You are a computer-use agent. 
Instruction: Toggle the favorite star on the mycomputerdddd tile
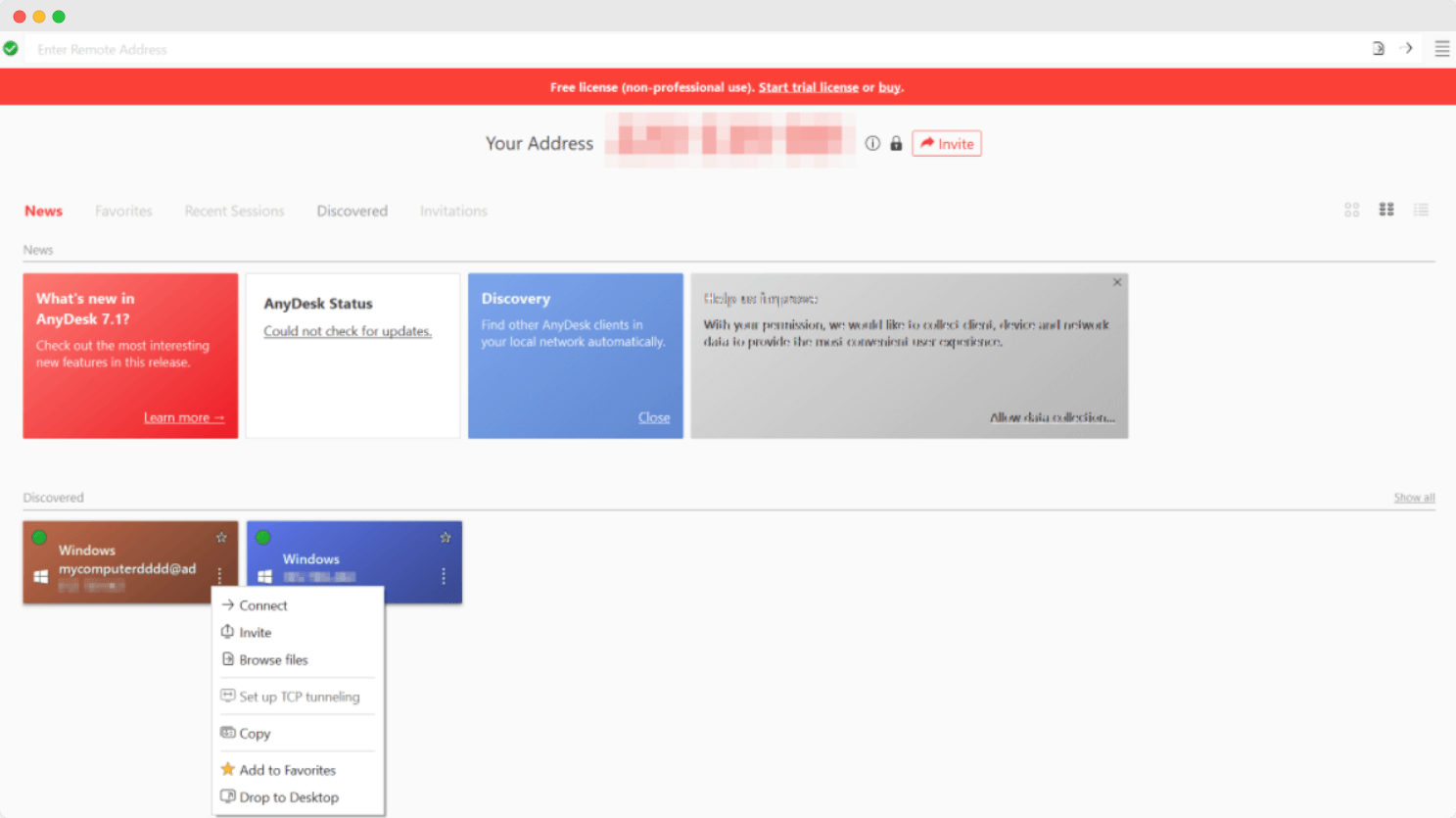(221, 537)
